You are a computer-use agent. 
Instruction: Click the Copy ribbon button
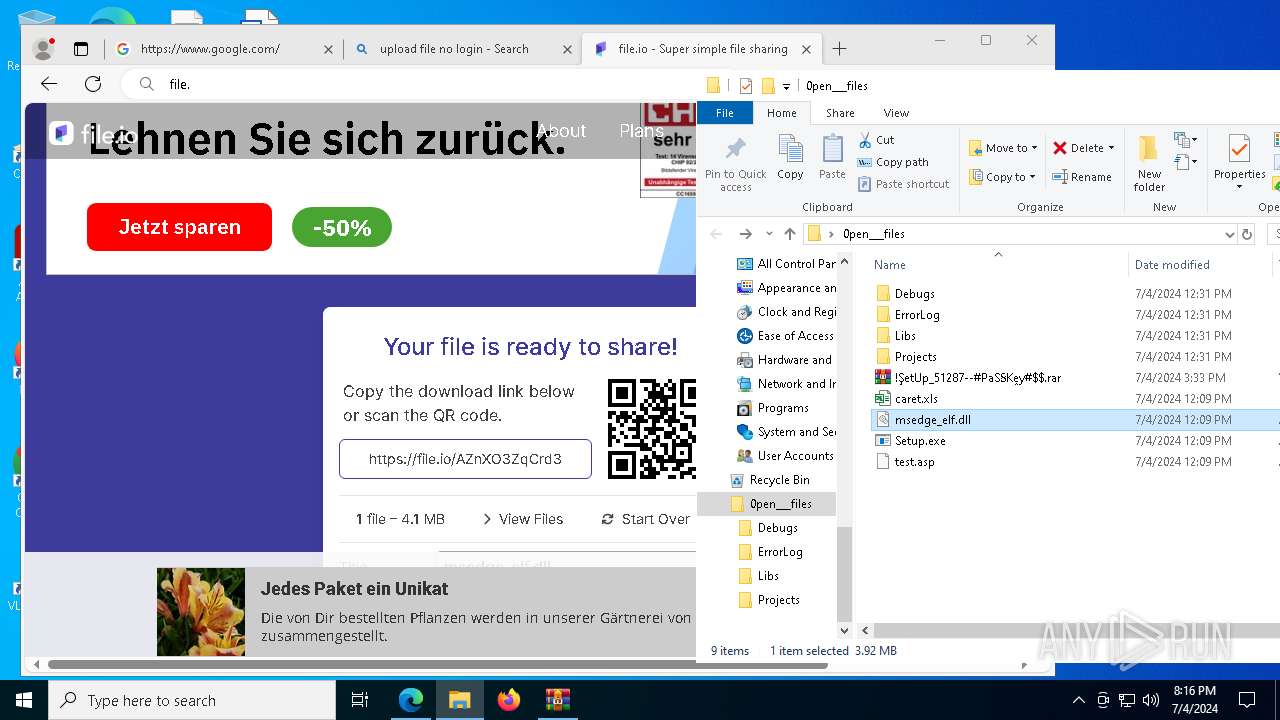790,158
